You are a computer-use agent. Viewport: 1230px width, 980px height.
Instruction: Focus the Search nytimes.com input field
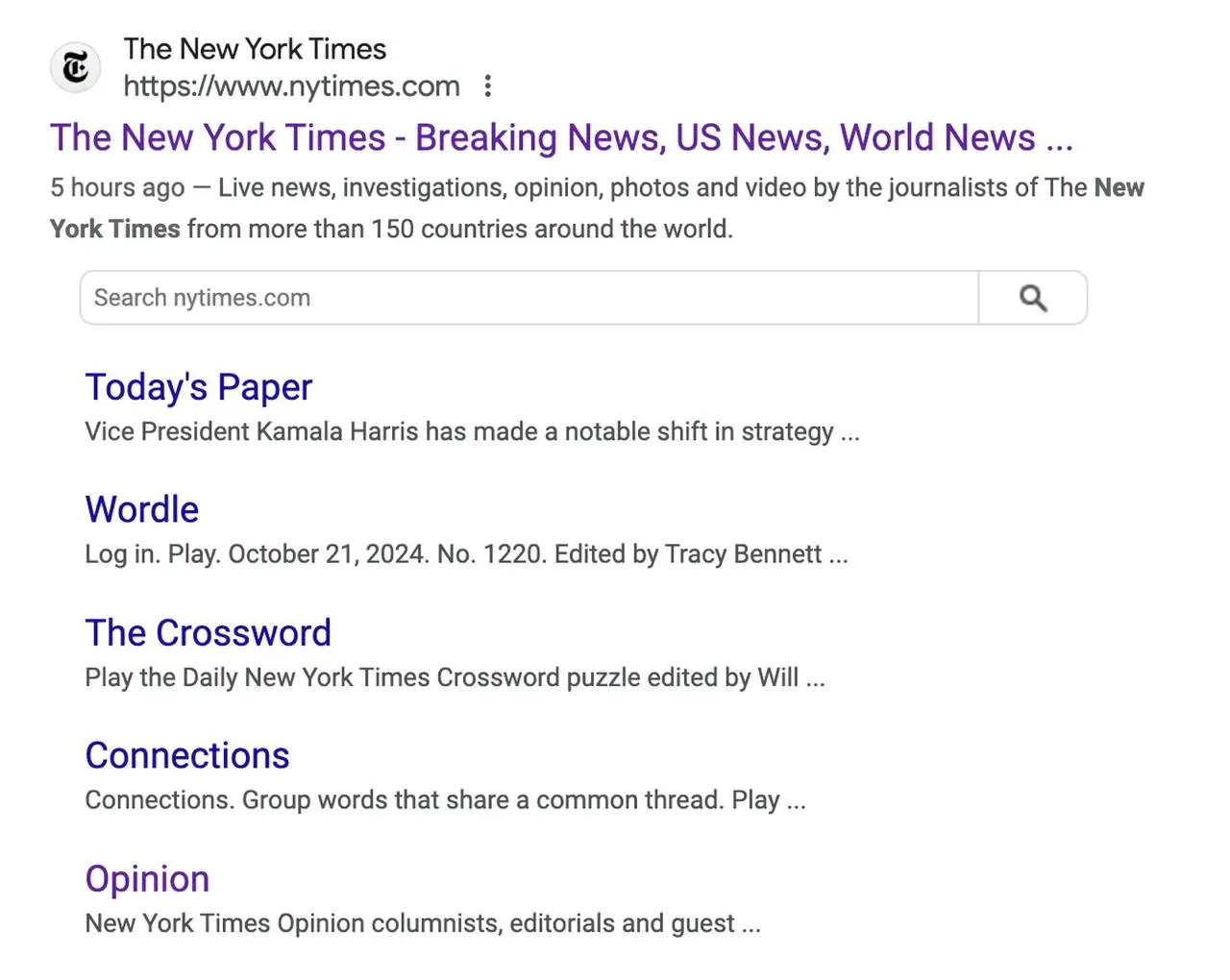(529, 298)
